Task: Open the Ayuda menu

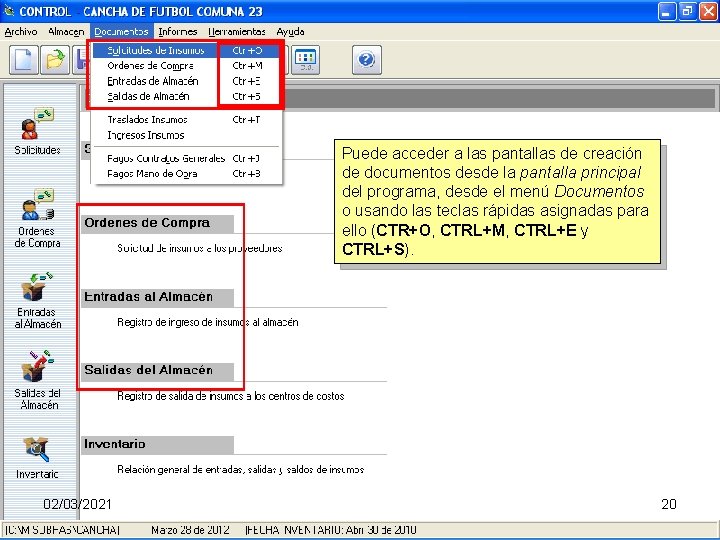Action: tap(290, 32)
